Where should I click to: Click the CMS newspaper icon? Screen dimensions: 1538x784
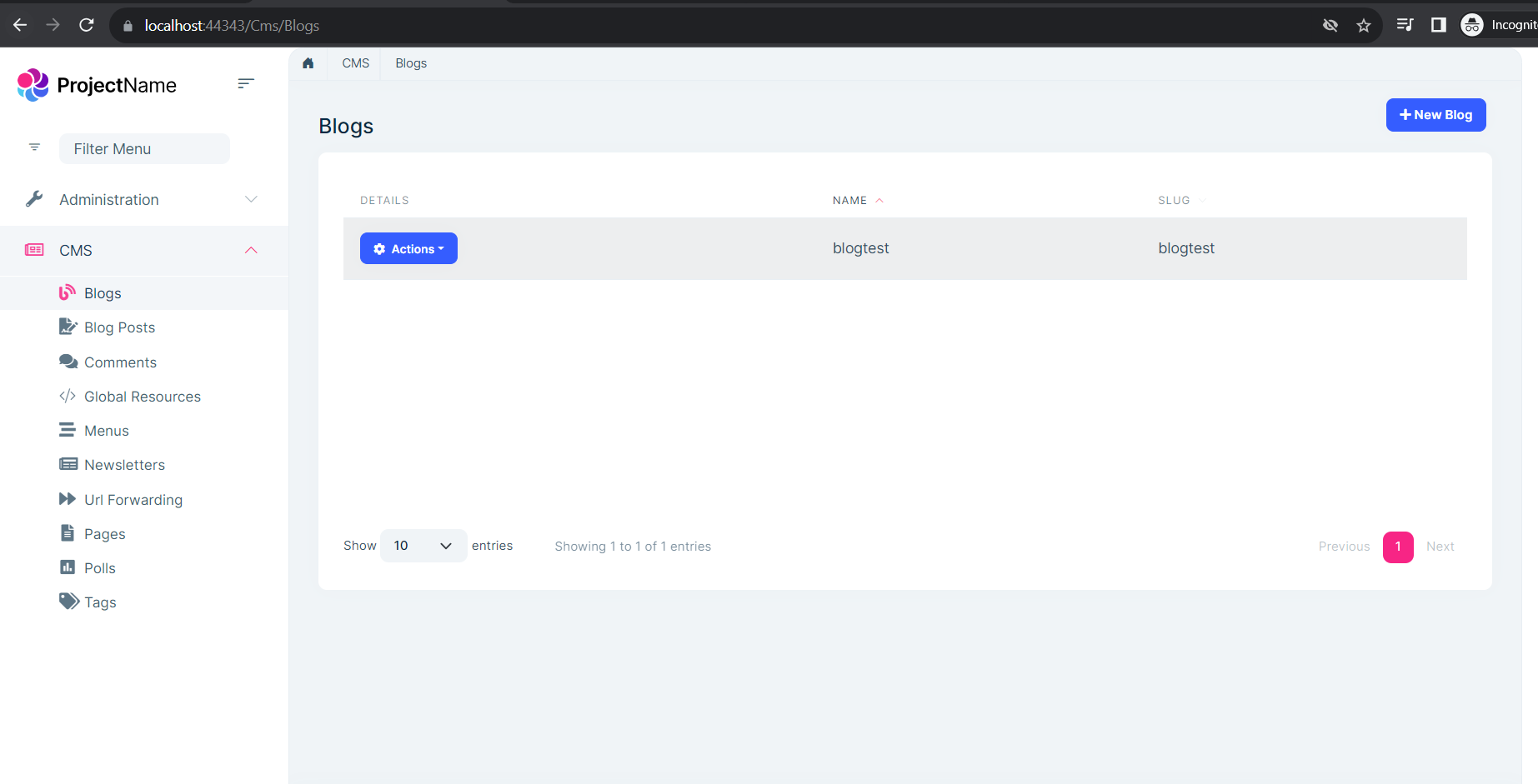tap(34, 250)
